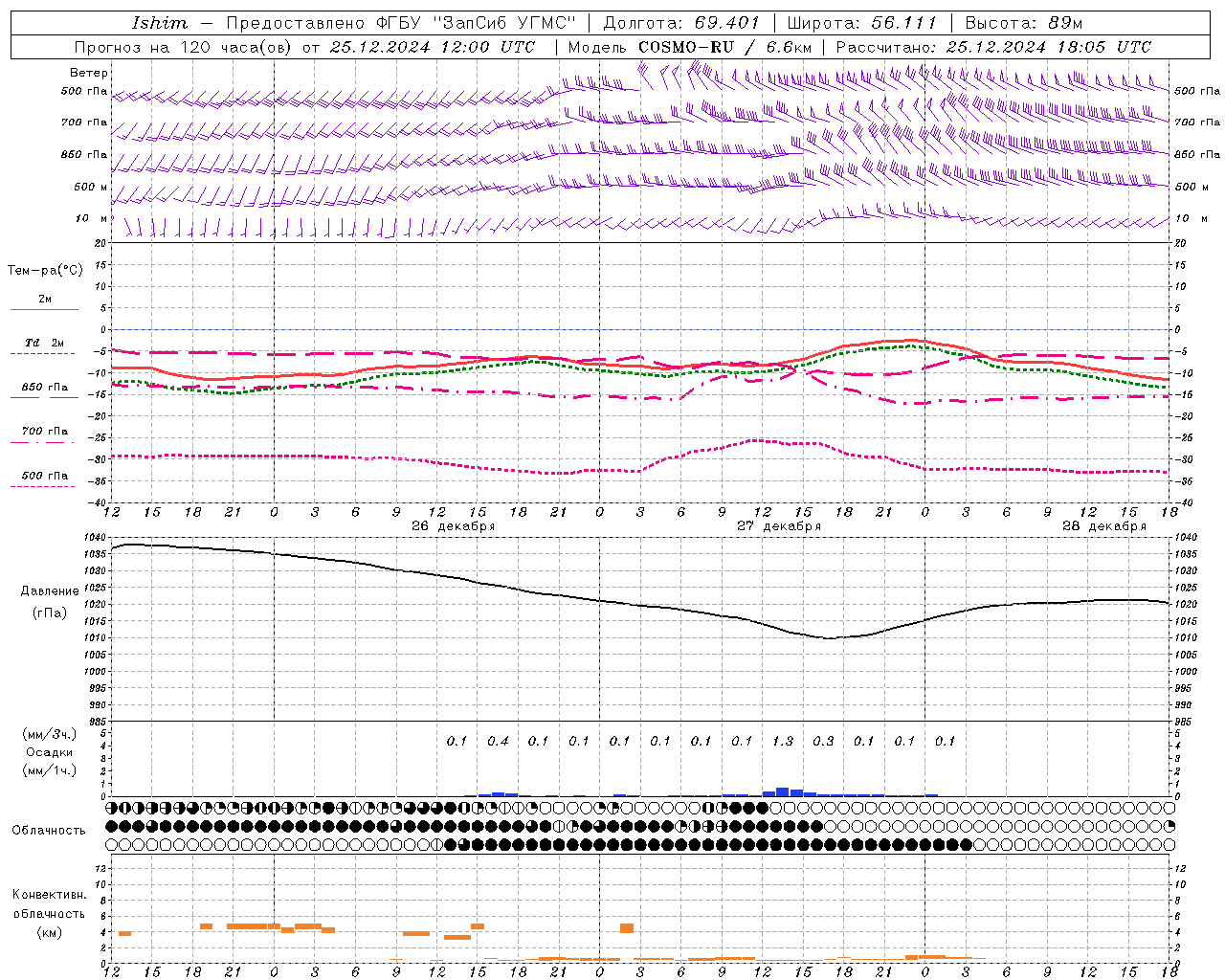Click the "28 декабря" date label

1104,526
